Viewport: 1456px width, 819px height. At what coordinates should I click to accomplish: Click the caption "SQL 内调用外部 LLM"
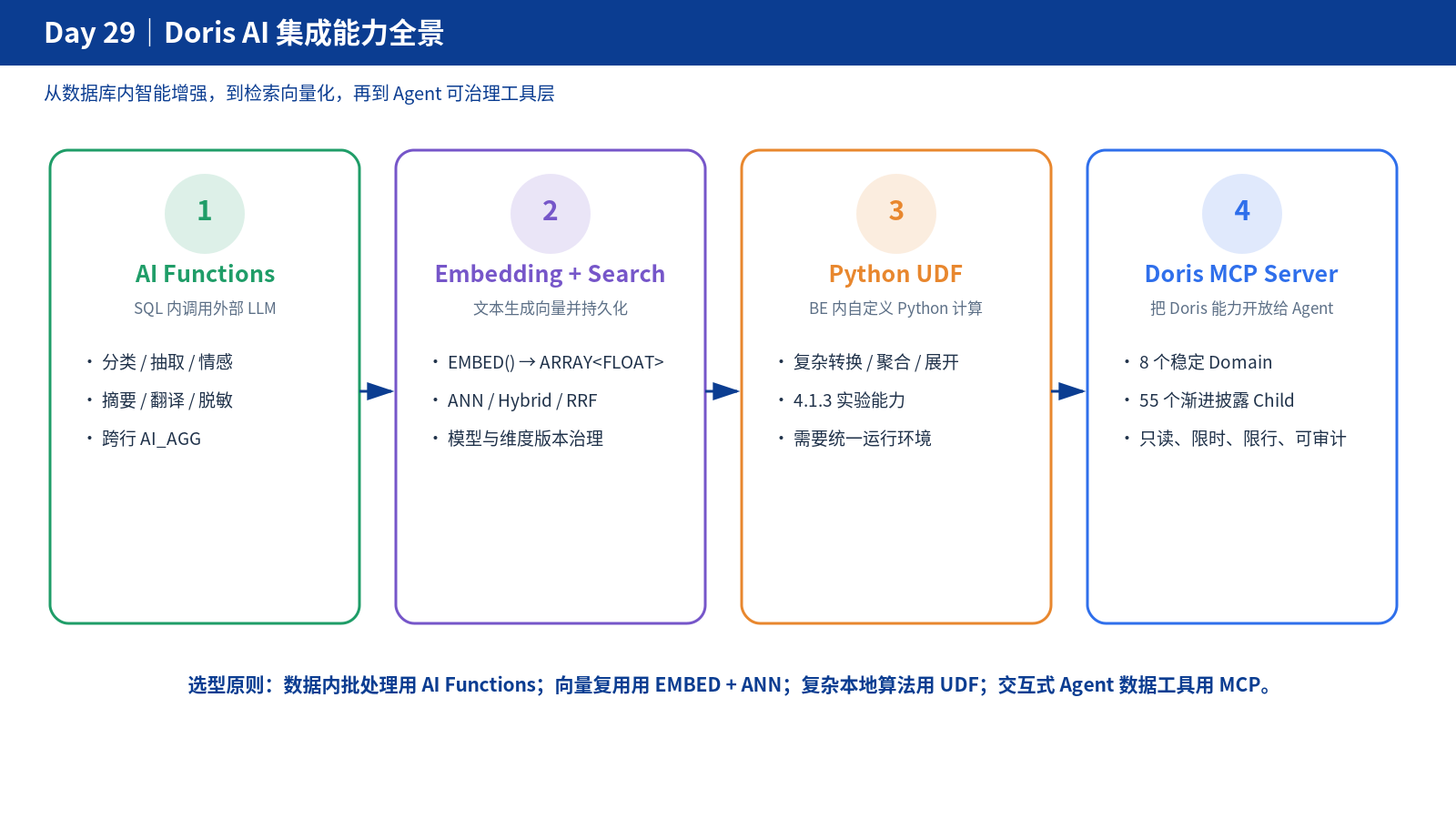tap(205, 308)
